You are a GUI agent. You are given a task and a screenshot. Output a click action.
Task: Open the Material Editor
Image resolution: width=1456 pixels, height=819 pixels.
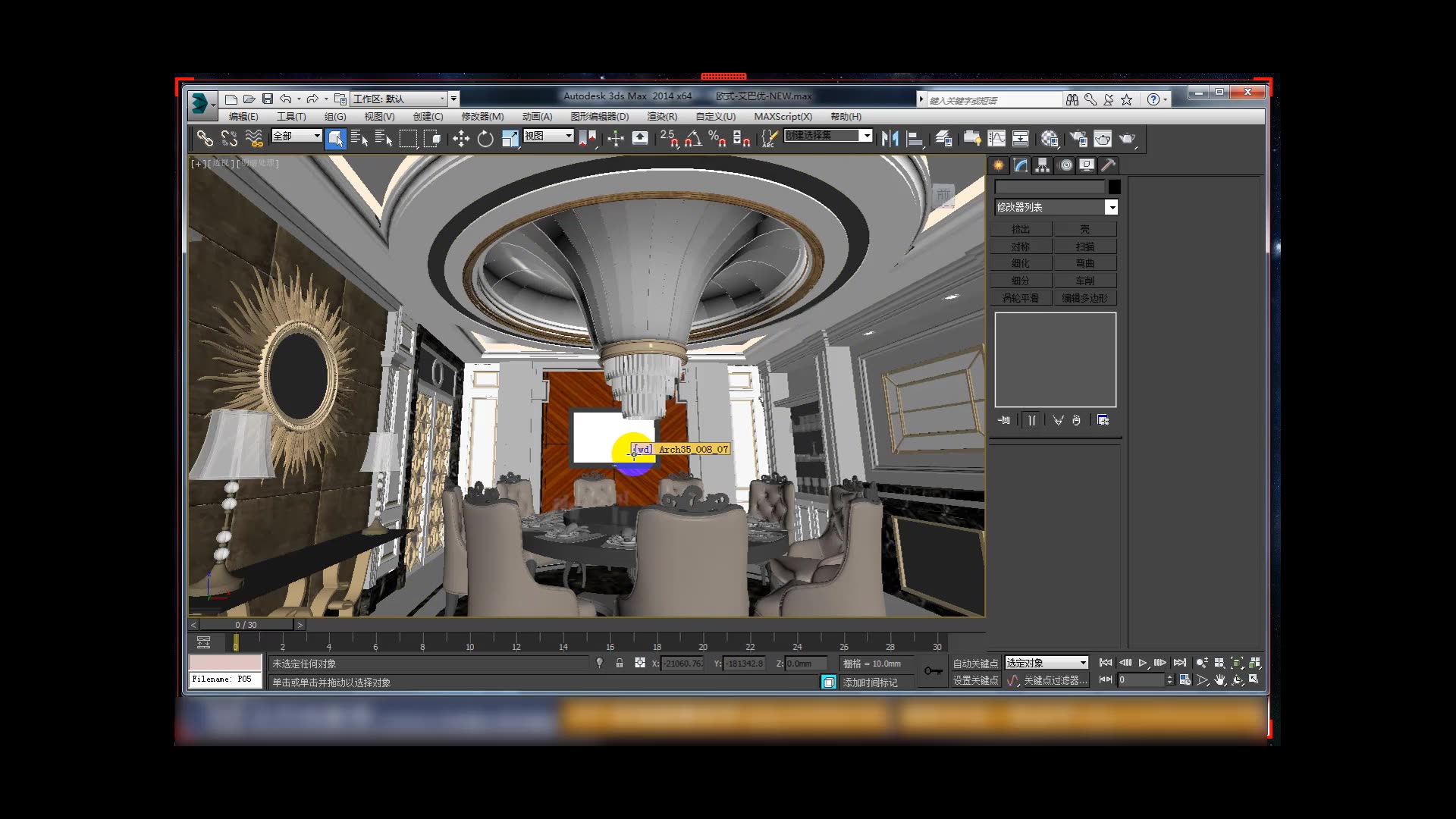pyautogui.click(x=1050, y=139)
